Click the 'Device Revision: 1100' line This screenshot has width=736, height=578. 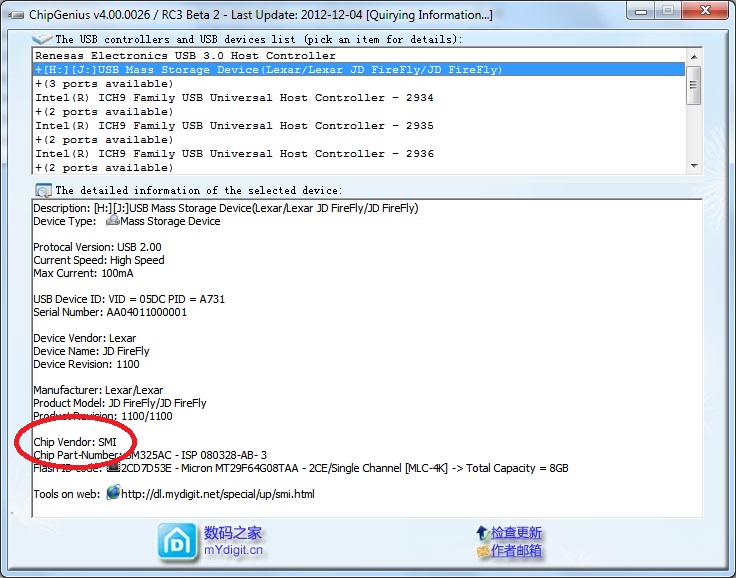tap(86, 364)
